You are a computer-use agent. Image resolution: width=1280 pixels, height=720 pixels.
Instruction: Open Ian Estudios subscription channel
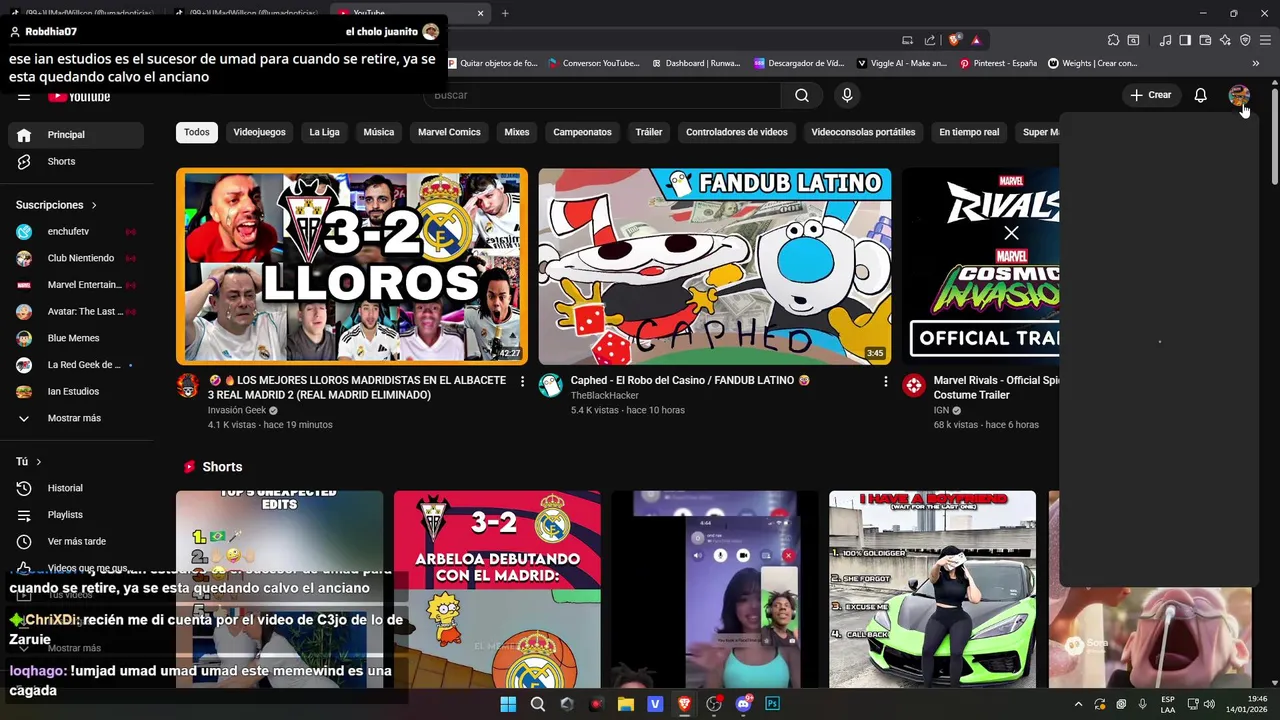point(76,391)
